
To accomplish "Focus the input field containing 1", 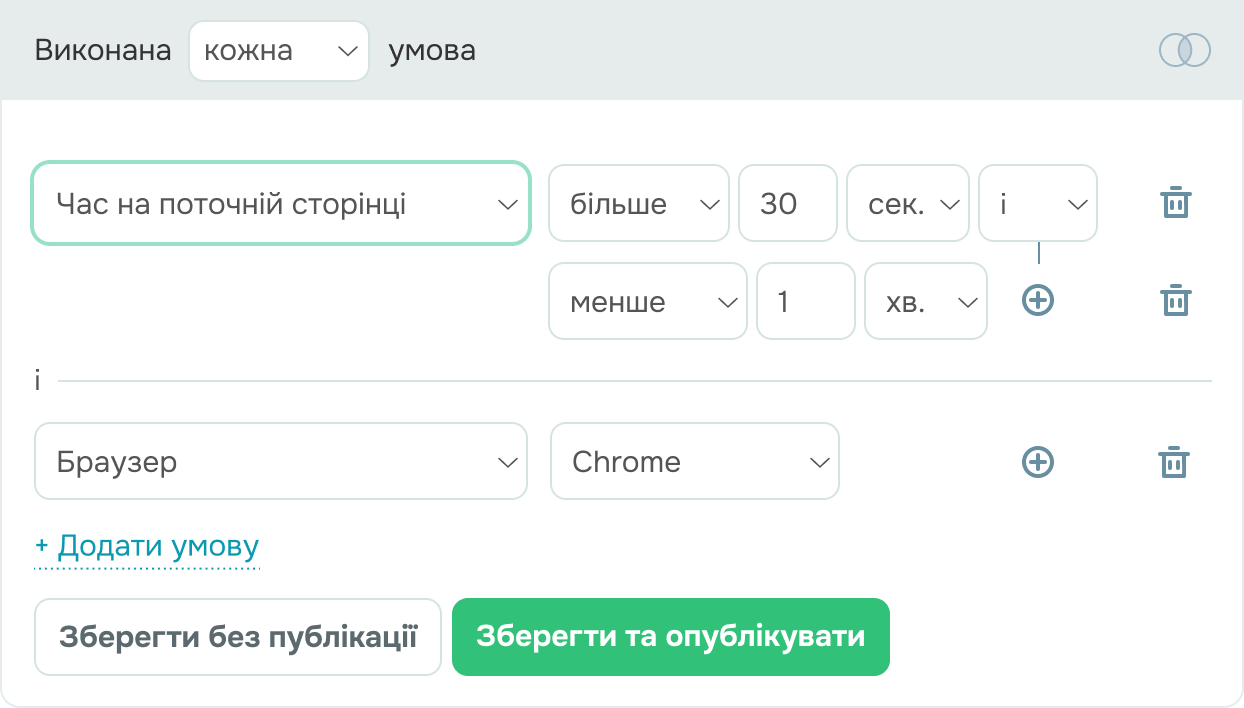I will tap(805, 301).
